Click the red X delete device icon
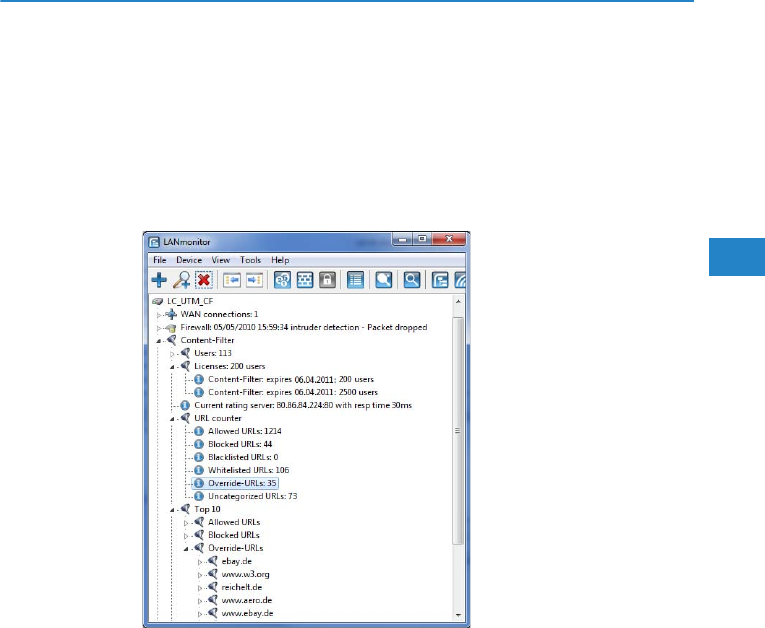Screen dimensions: 765x628 coord(204,280)
